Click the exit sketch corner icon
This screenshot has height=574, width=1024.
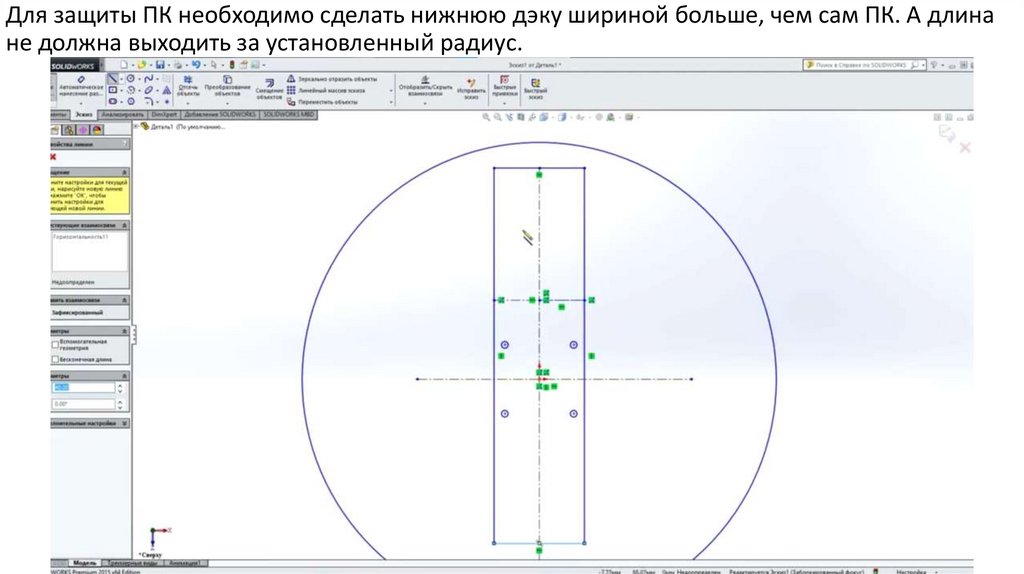click(946, 133)
